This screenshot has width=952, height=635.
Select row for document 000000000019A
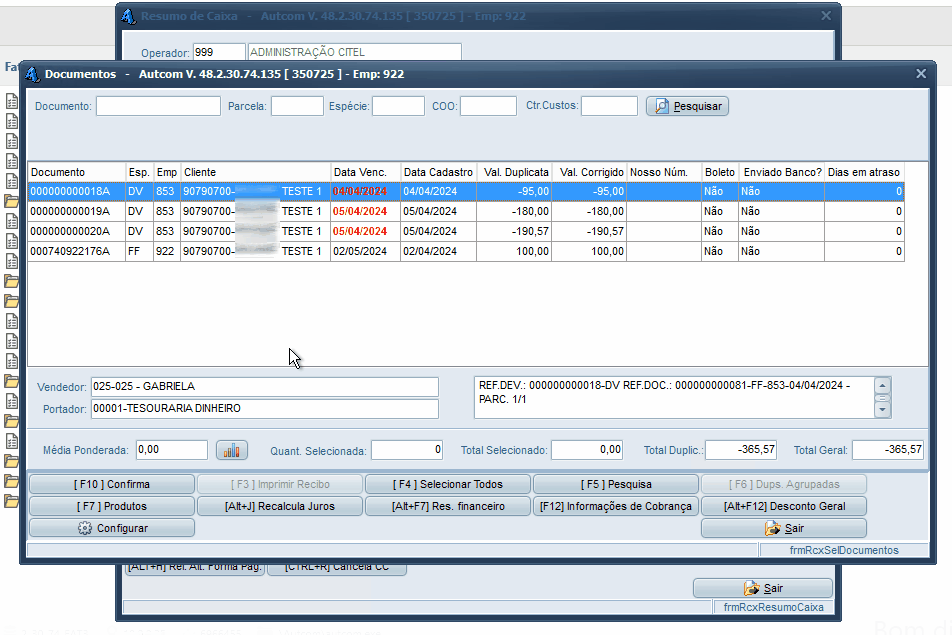tap(466, 211)
